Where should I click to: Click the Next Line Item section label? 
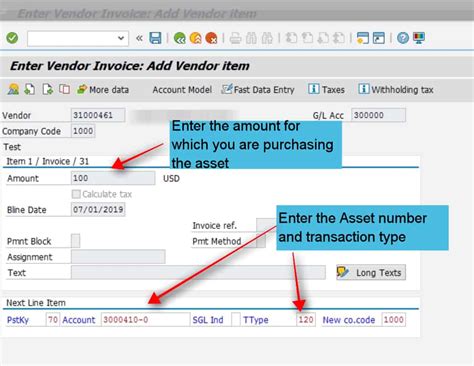[36, 303]
